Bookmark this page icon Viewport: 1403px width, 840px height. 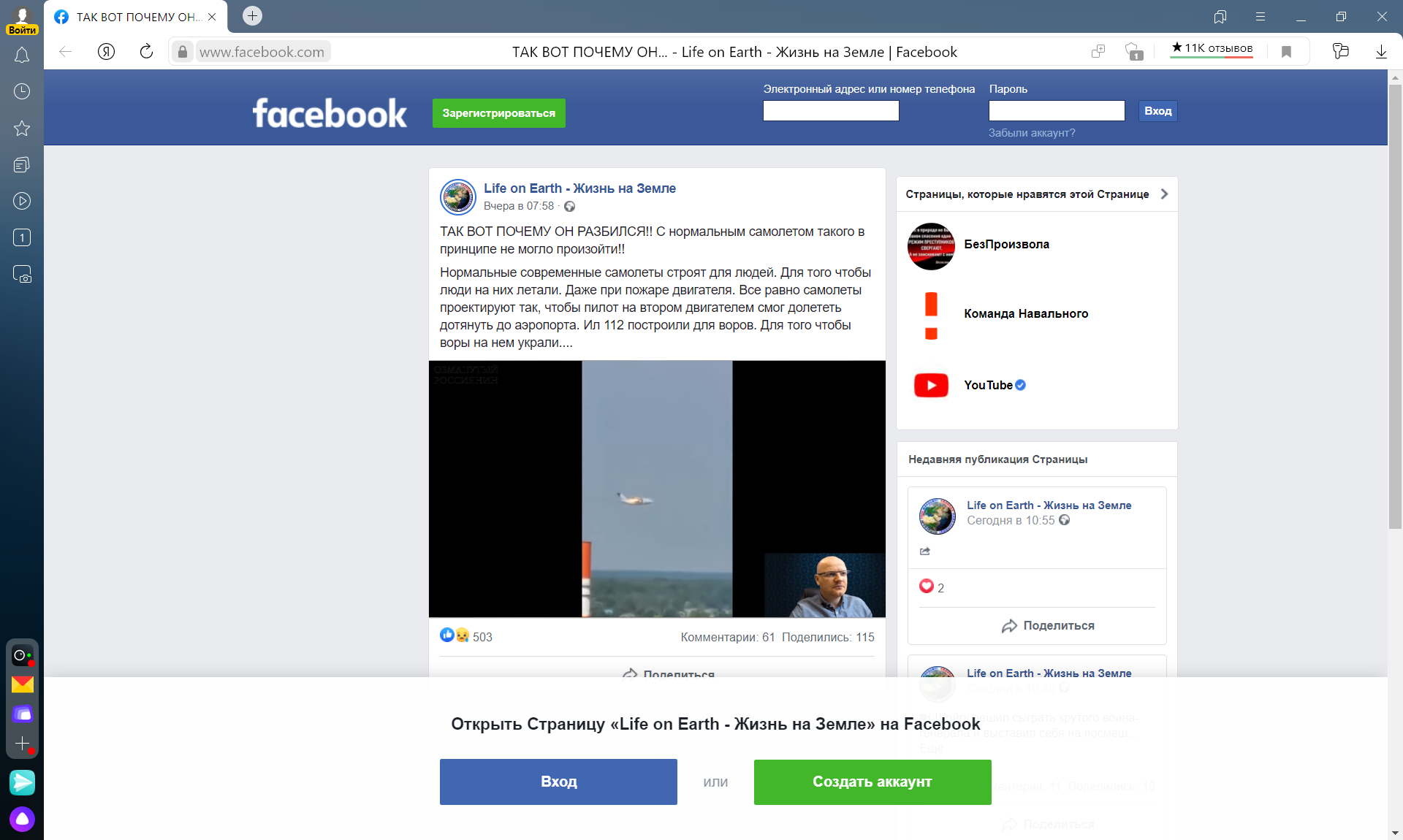(1286, 51)
